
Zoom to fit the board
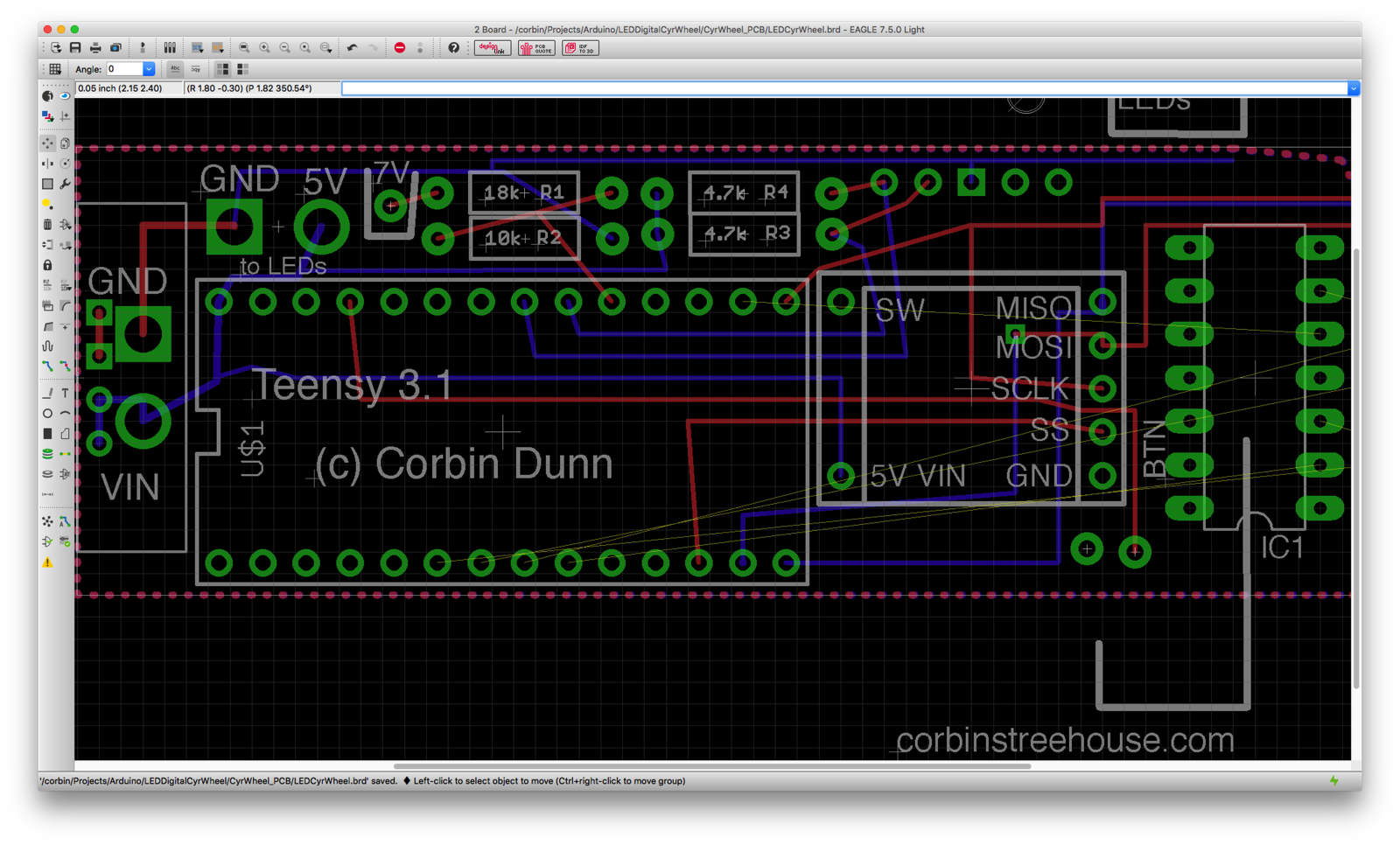[243, 48]
